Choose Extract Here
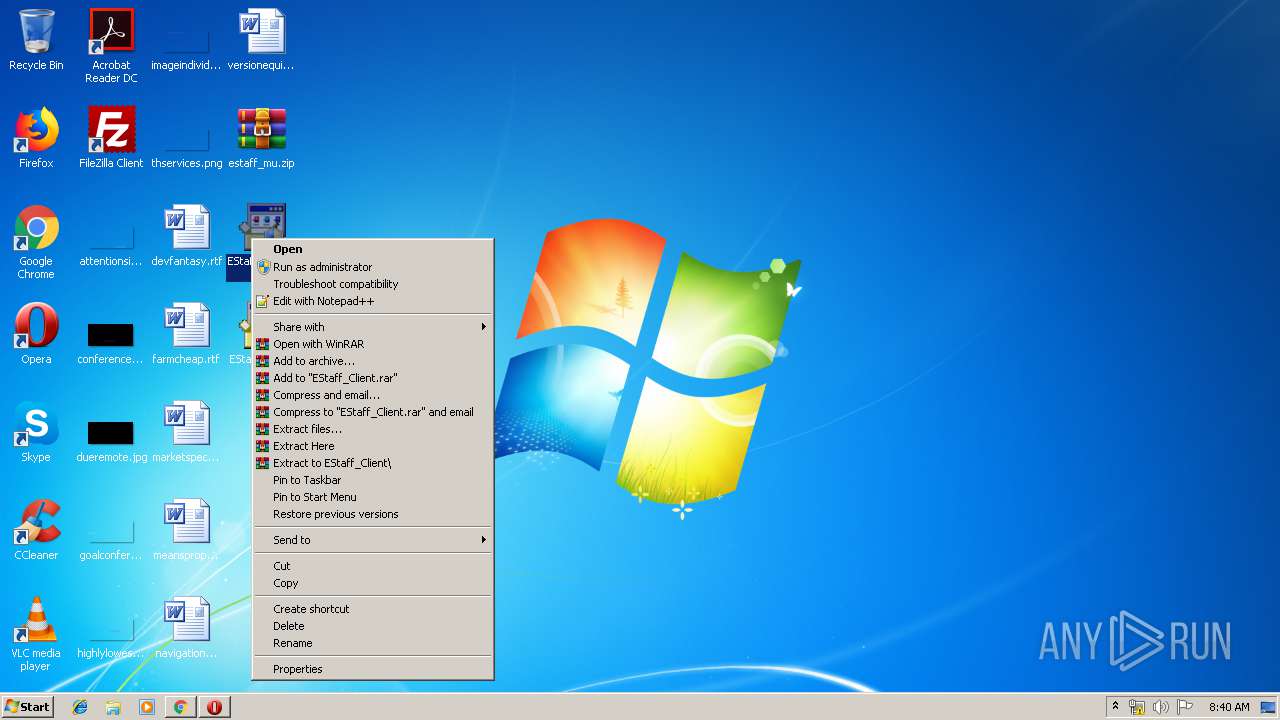Image resolution: width=1280 pixels, height=720 pixels. (372, 446)
